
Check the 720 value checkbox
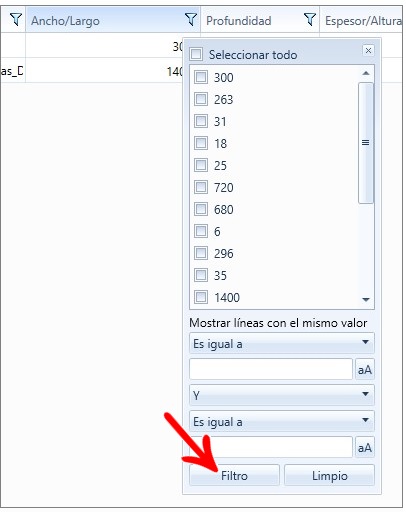pos(201,187)
